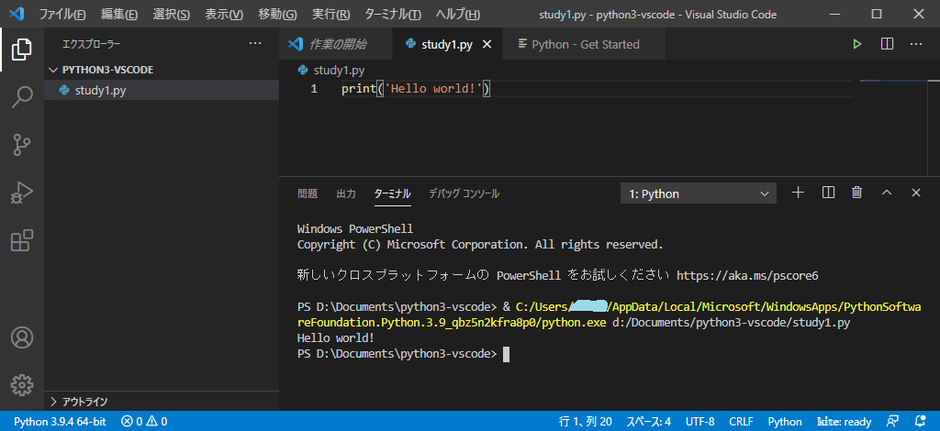Open the 実行 menu
The width and height of the screenshot is (940, 431).
(331, 14)
